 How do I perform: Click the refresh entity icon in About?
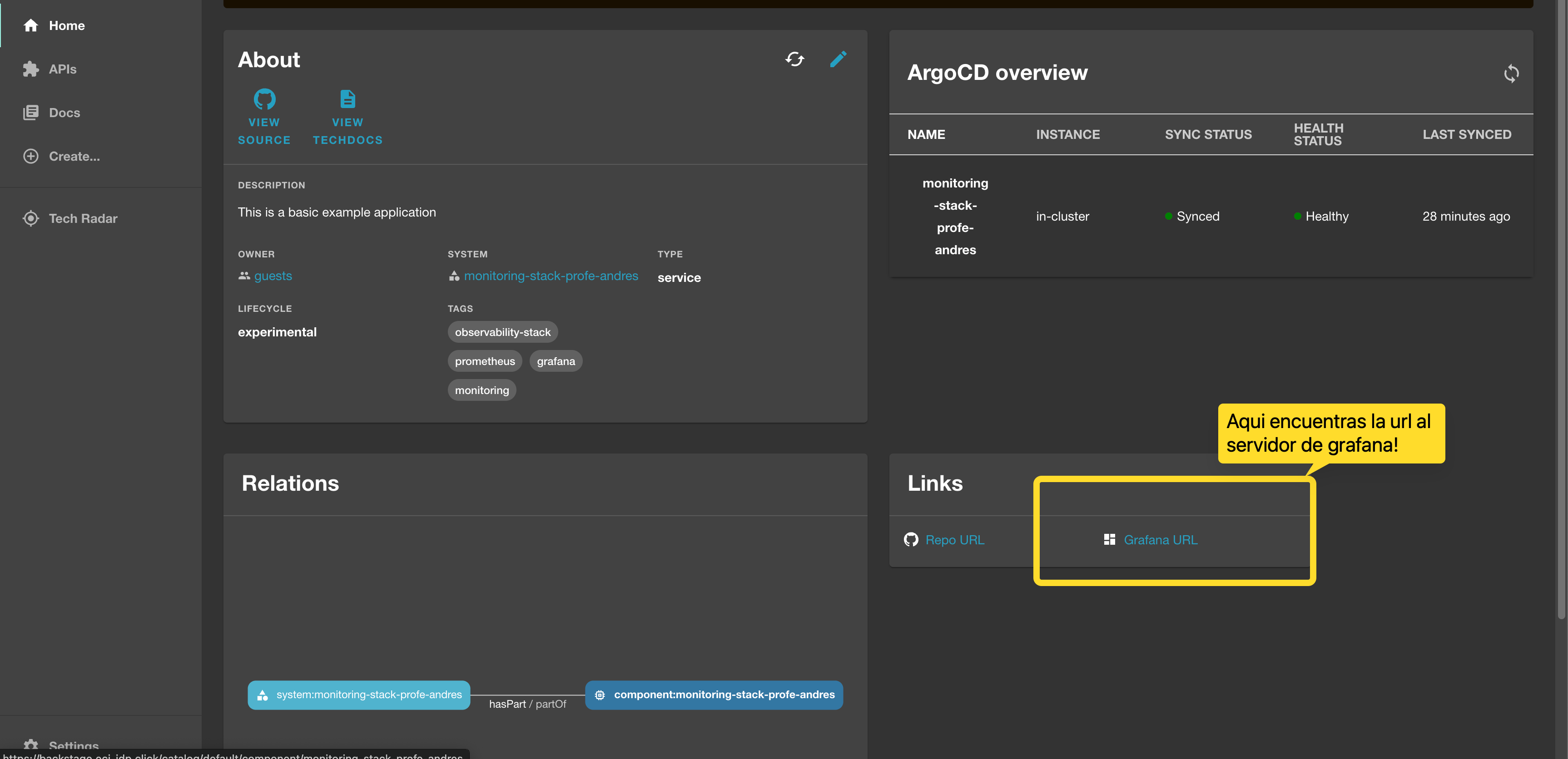tap(795, 59)
